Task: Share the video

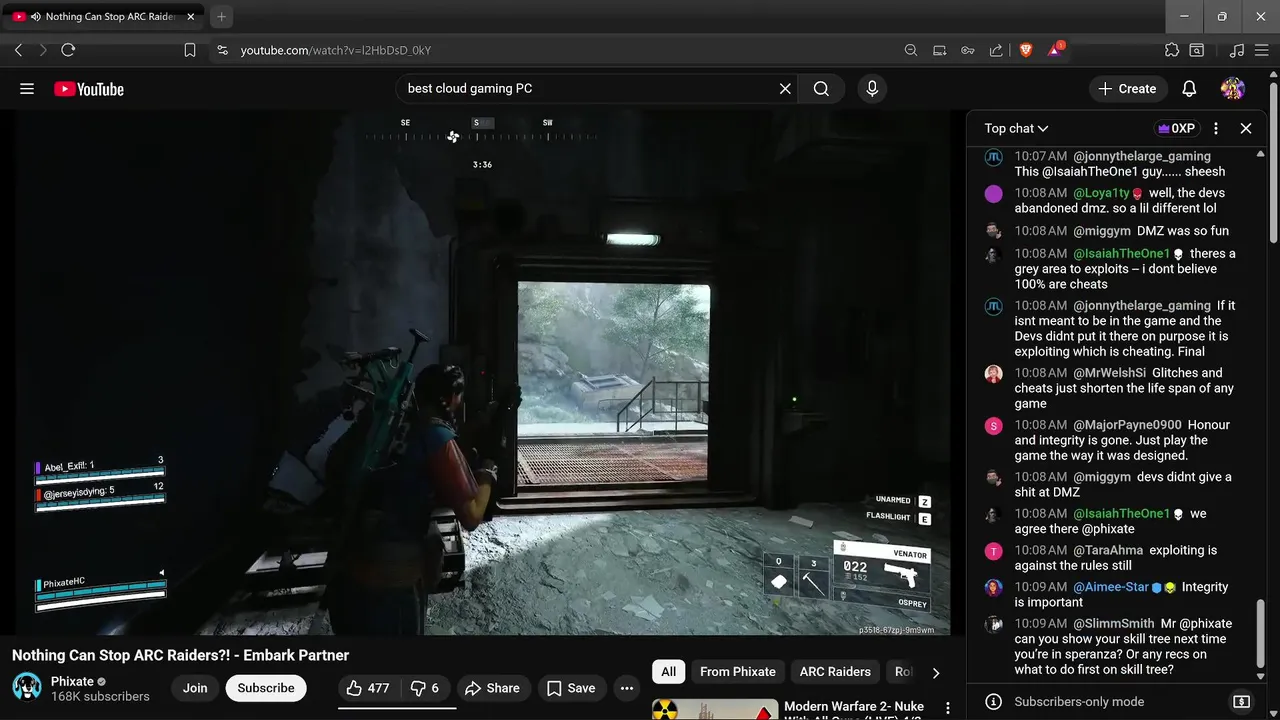Action: [x=492, y=688]
